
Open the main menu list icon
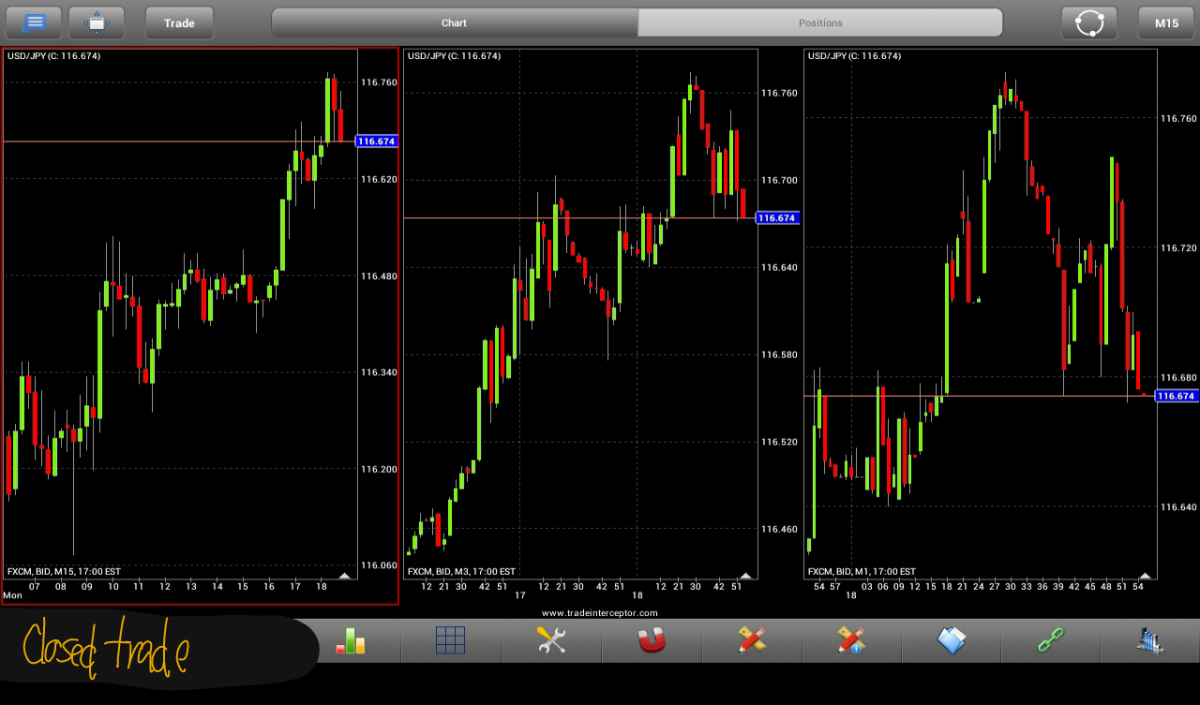tap(34, 22)
